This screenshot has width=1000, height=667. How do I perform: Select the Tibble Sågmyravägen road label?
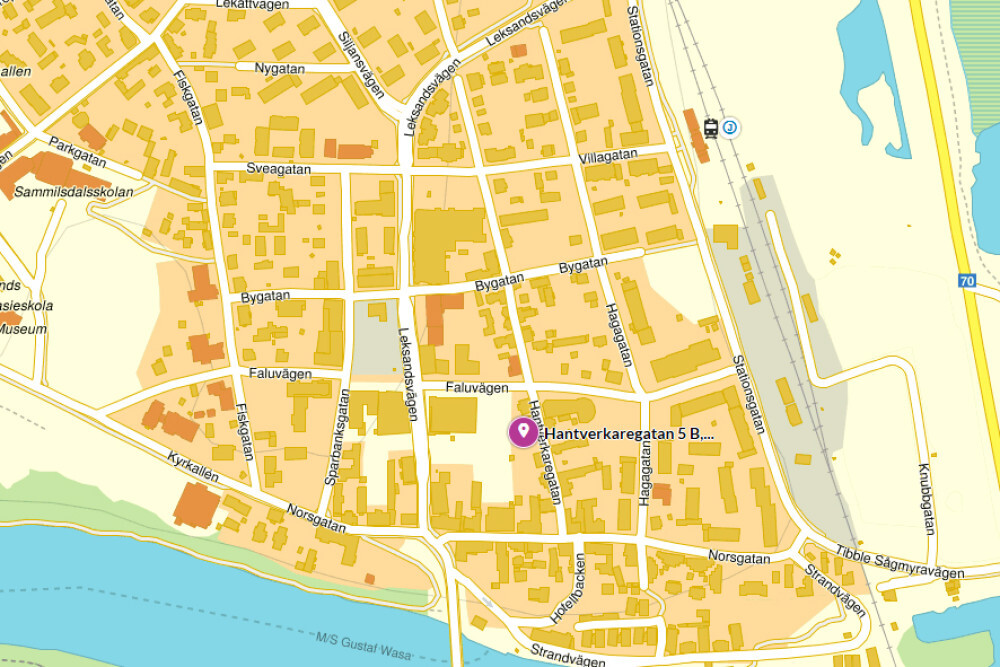[x=899, y=562]
